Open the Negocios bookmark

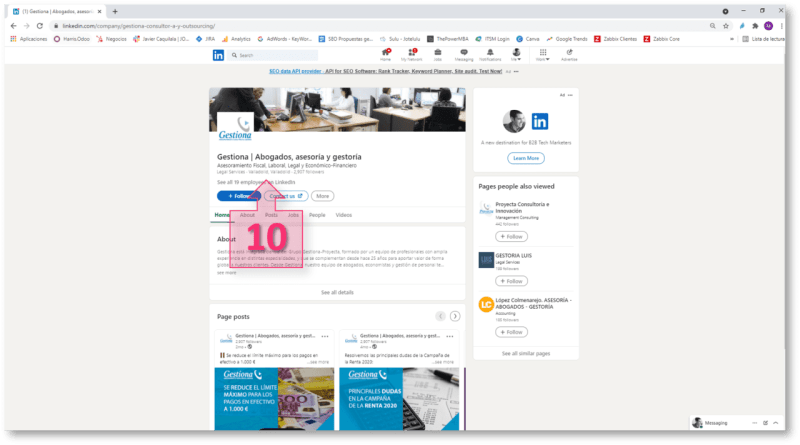111,39
